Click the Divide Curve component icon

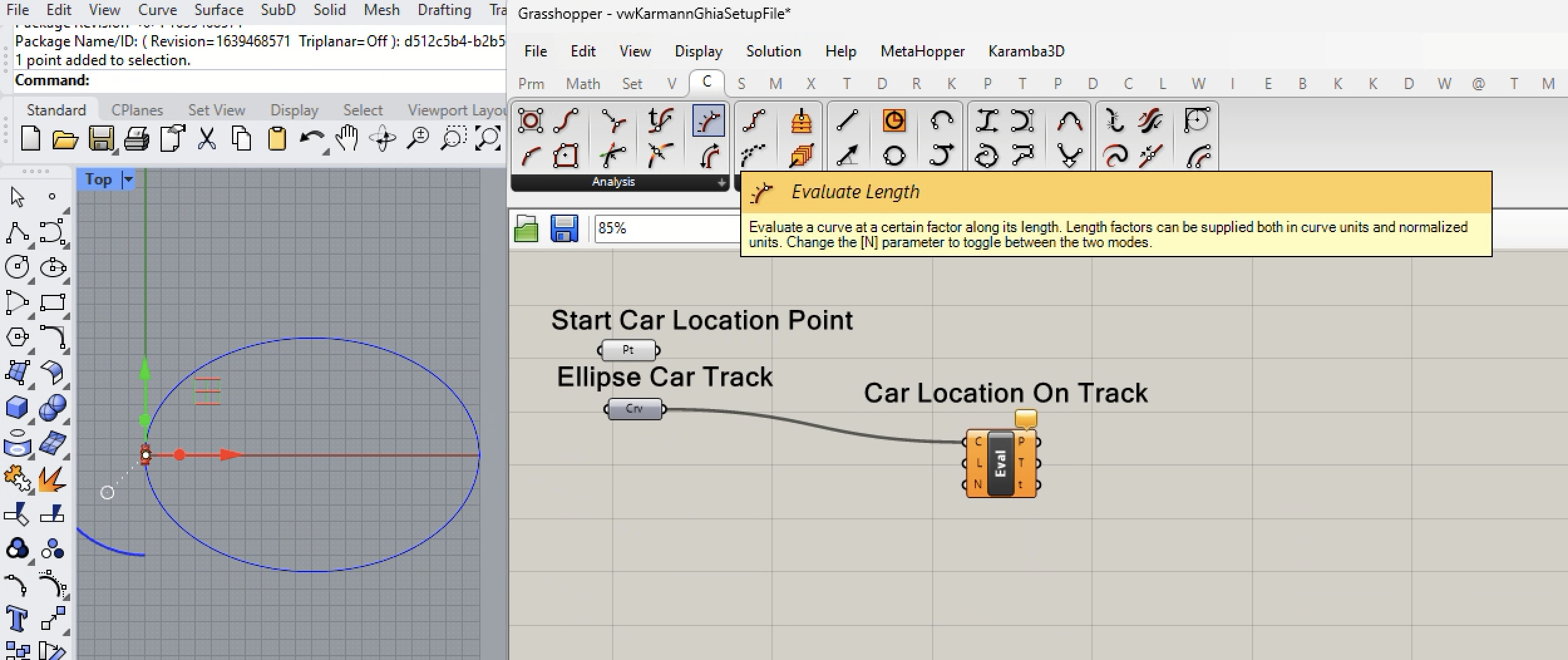coord(755,120)
